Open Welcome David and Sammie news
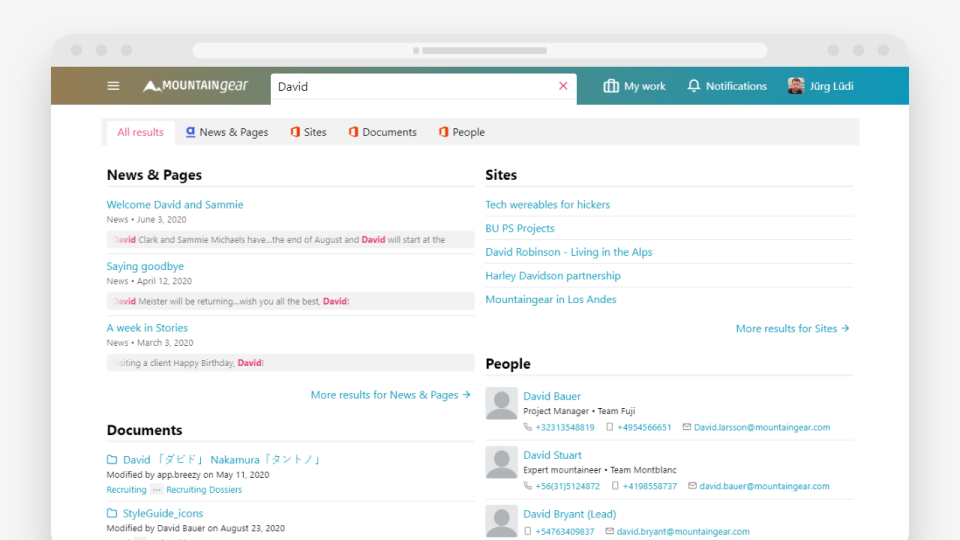The width and height of the screenshot is (960, 540). tap(175, 204)
